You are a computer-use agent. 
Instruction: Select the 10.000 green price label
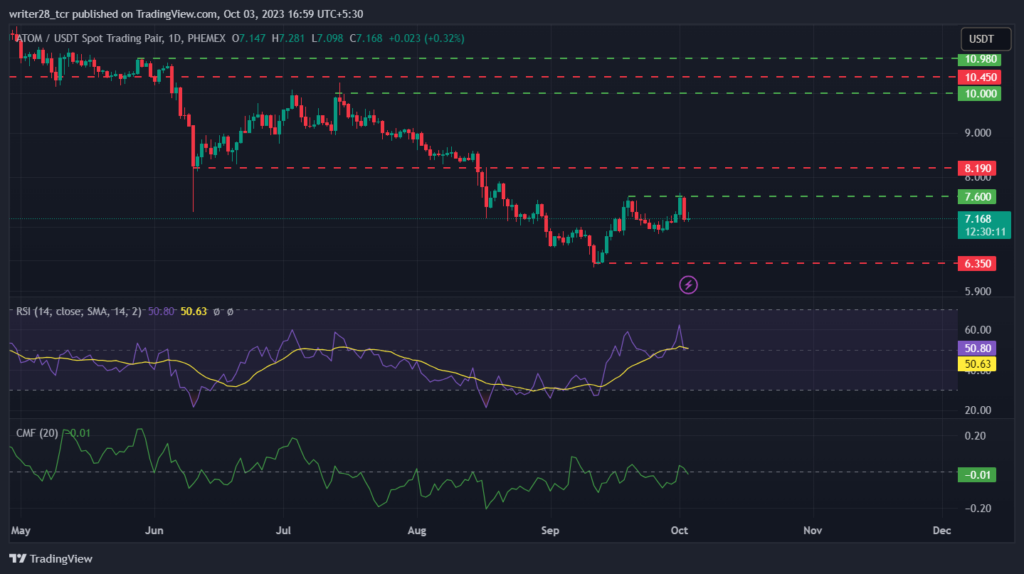pyautogui.click(x=979, y=93)
